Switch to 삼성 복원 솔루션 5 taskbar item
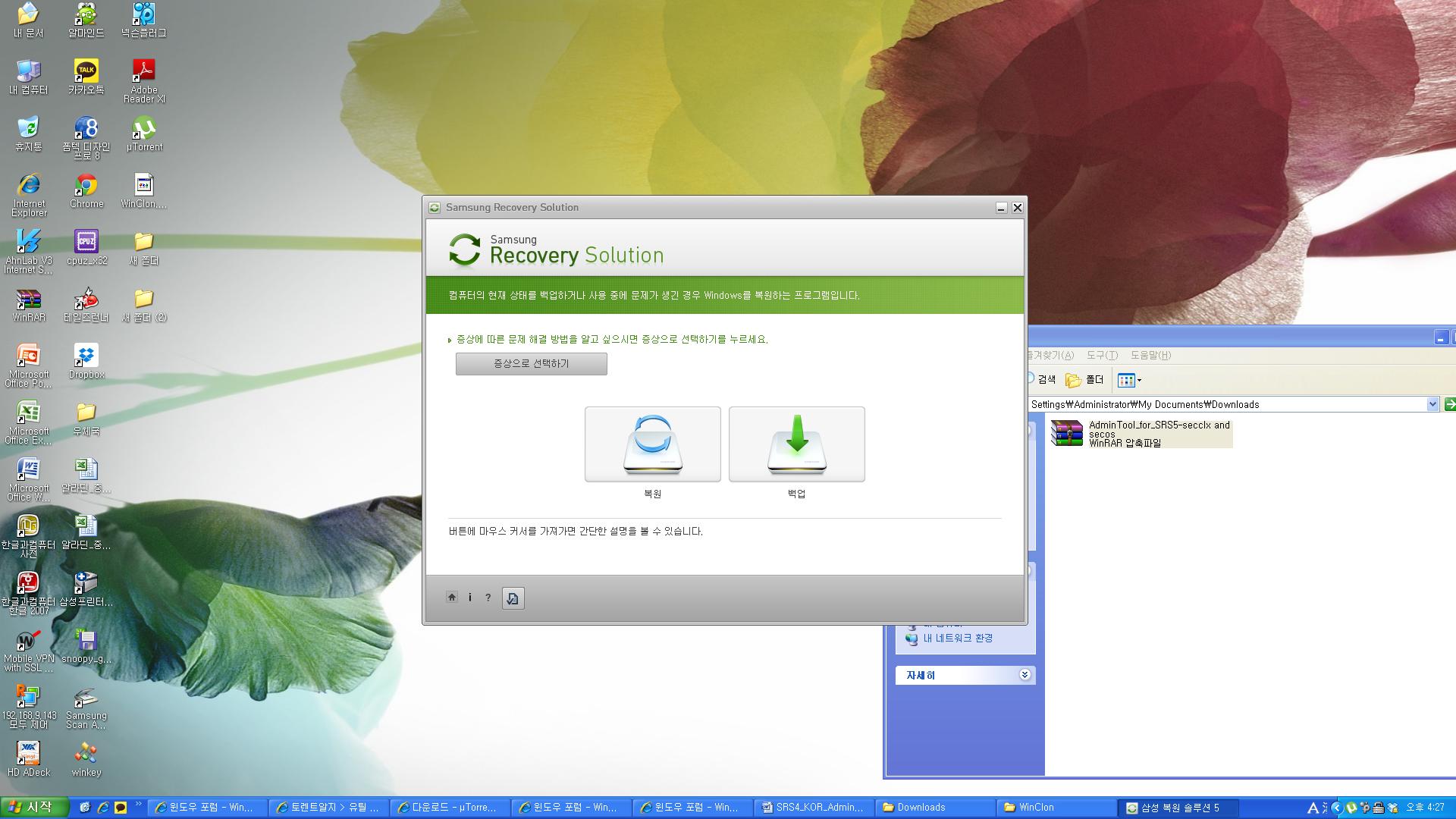This screenshot has height=819, width=1456. pyautogui.click(x=1178, y=808)
